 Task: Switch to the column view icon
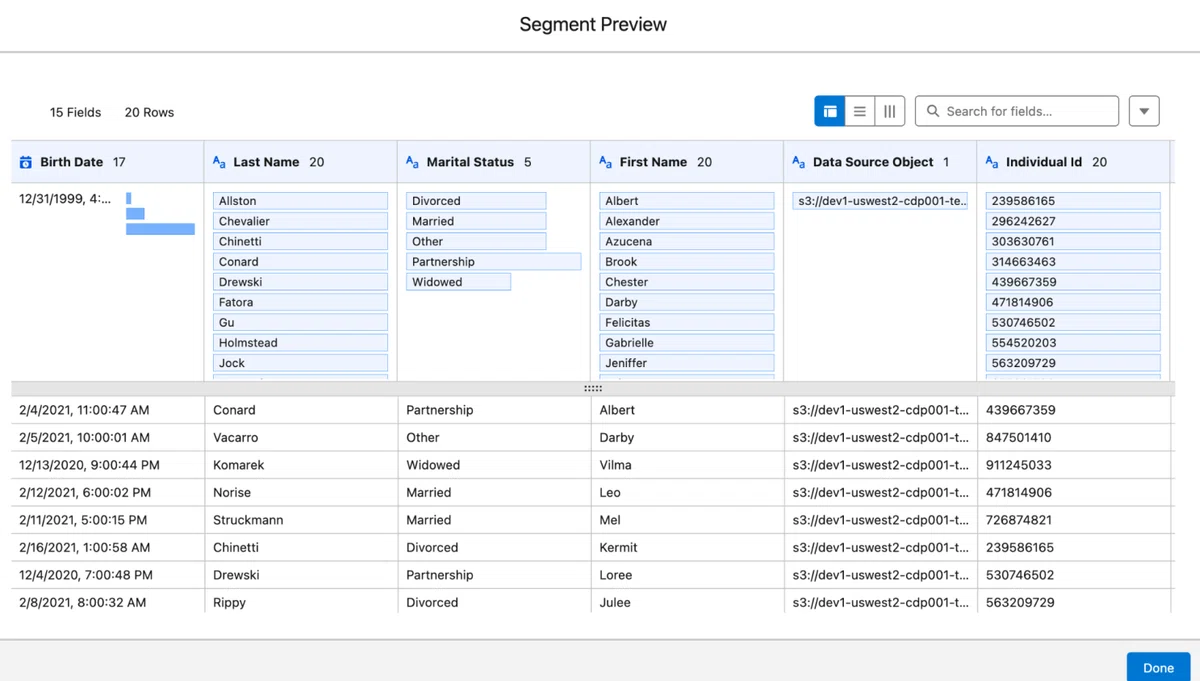(x=890, y=111)
